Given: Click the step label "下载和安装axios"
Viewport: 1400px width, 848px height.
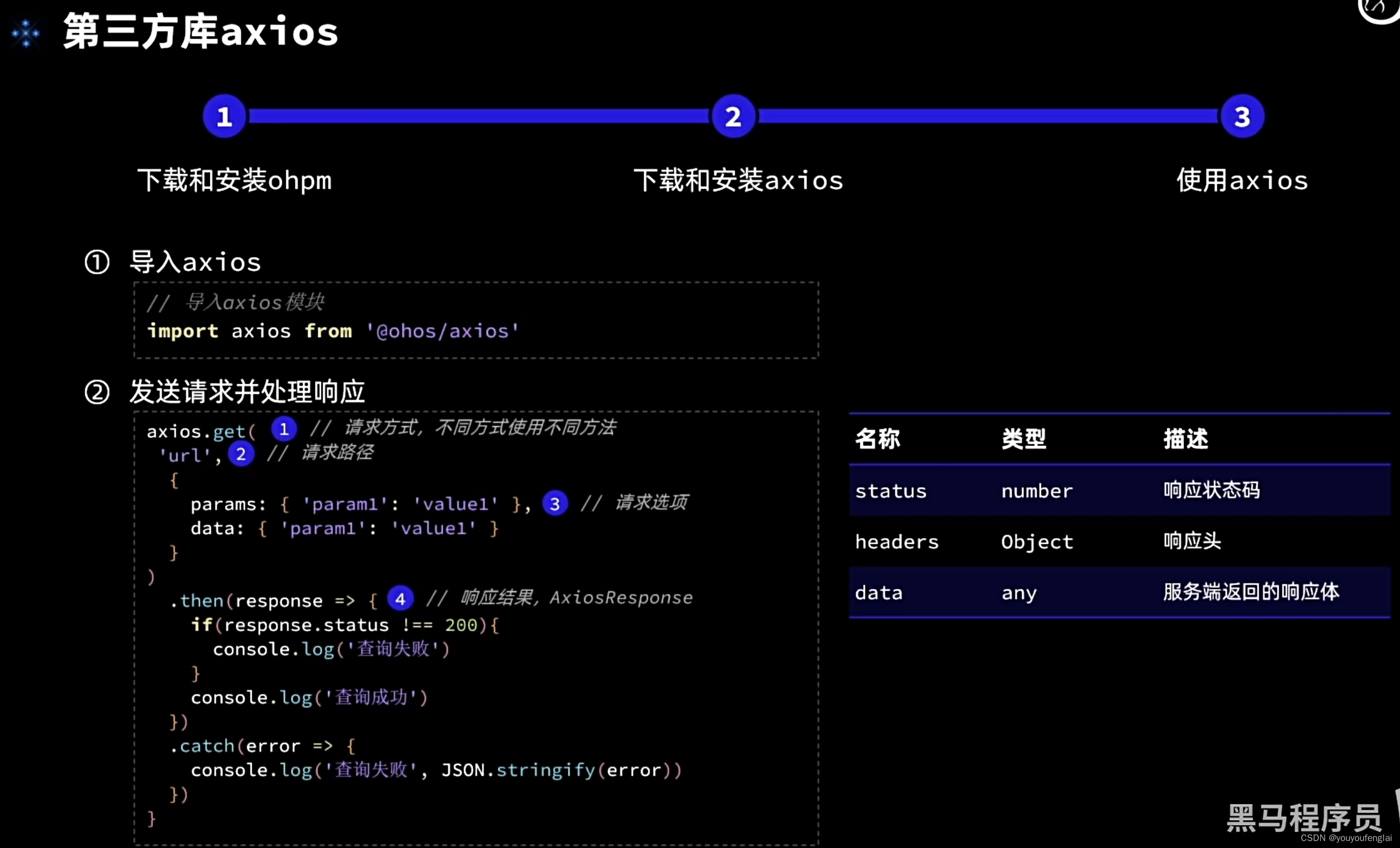Looking at the screenshot, I should pyautogui.click(x=739, y=181).
